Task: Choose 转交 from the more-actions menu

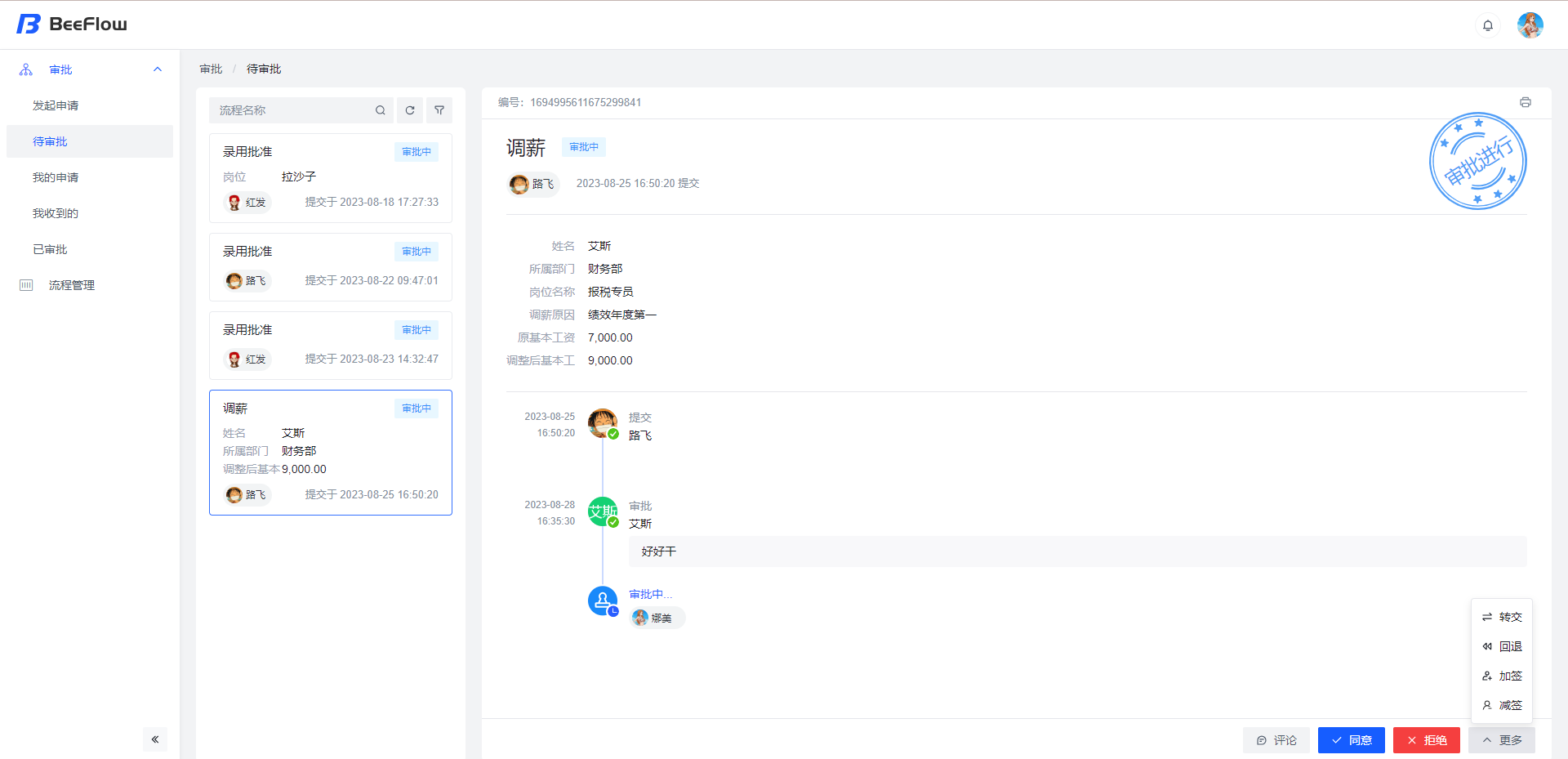Action: [x=1510, y=617]
